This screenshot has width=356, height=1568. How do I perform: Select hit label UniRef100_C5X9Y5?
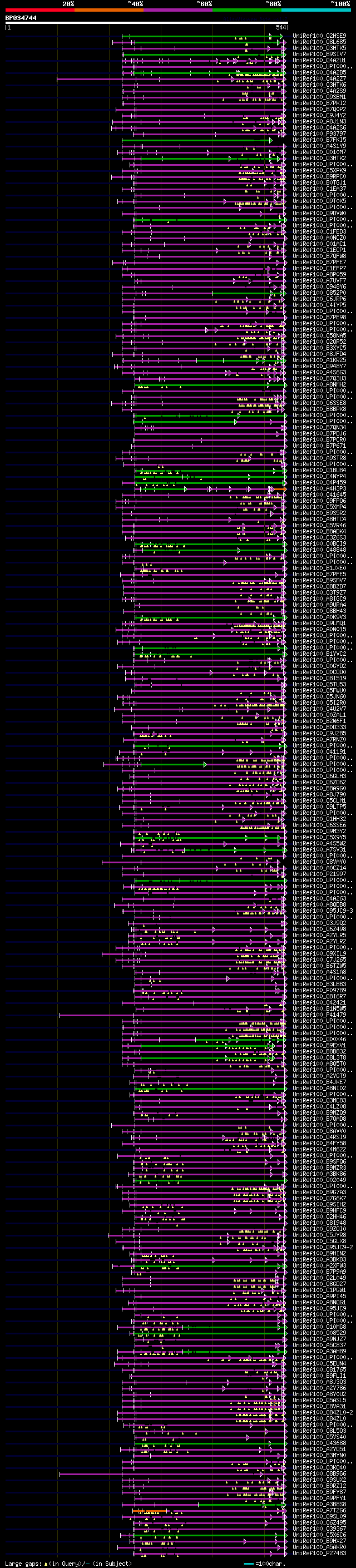pyautogui.click(x=319, y=837)
